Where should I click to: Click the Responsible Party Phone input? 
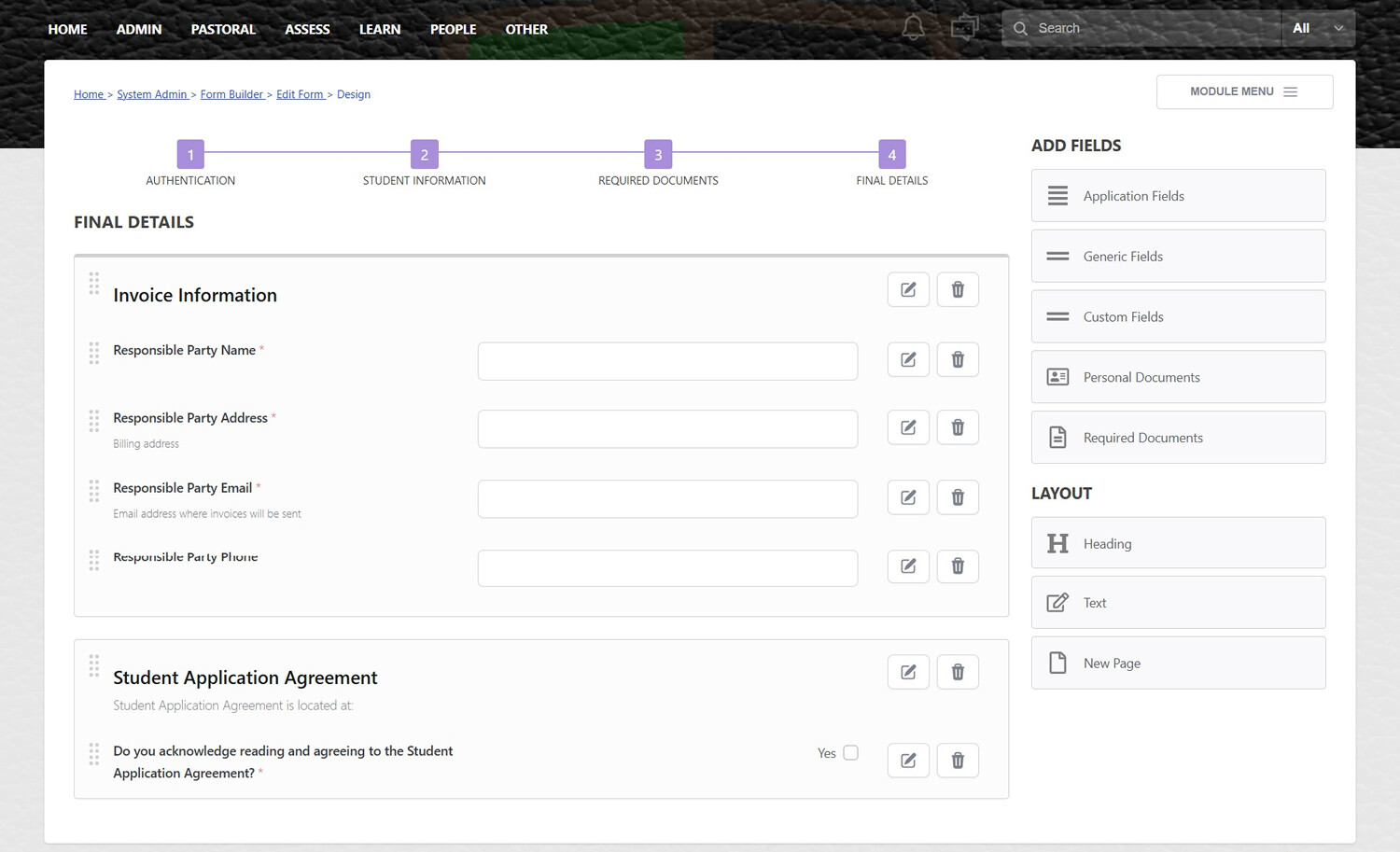click(x=667, y=568)
